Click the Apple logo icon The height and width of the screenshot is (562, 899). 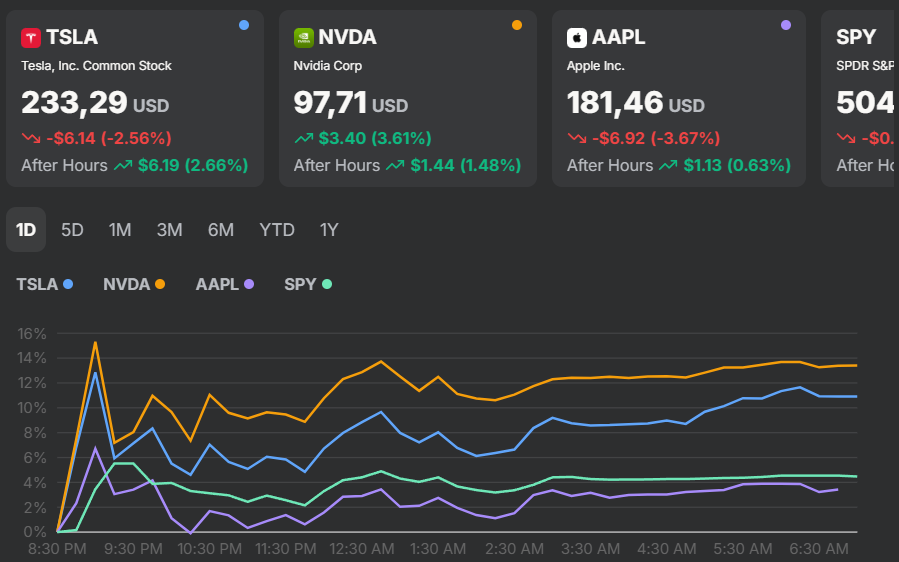pyautogui.click(x=577, y=38)
